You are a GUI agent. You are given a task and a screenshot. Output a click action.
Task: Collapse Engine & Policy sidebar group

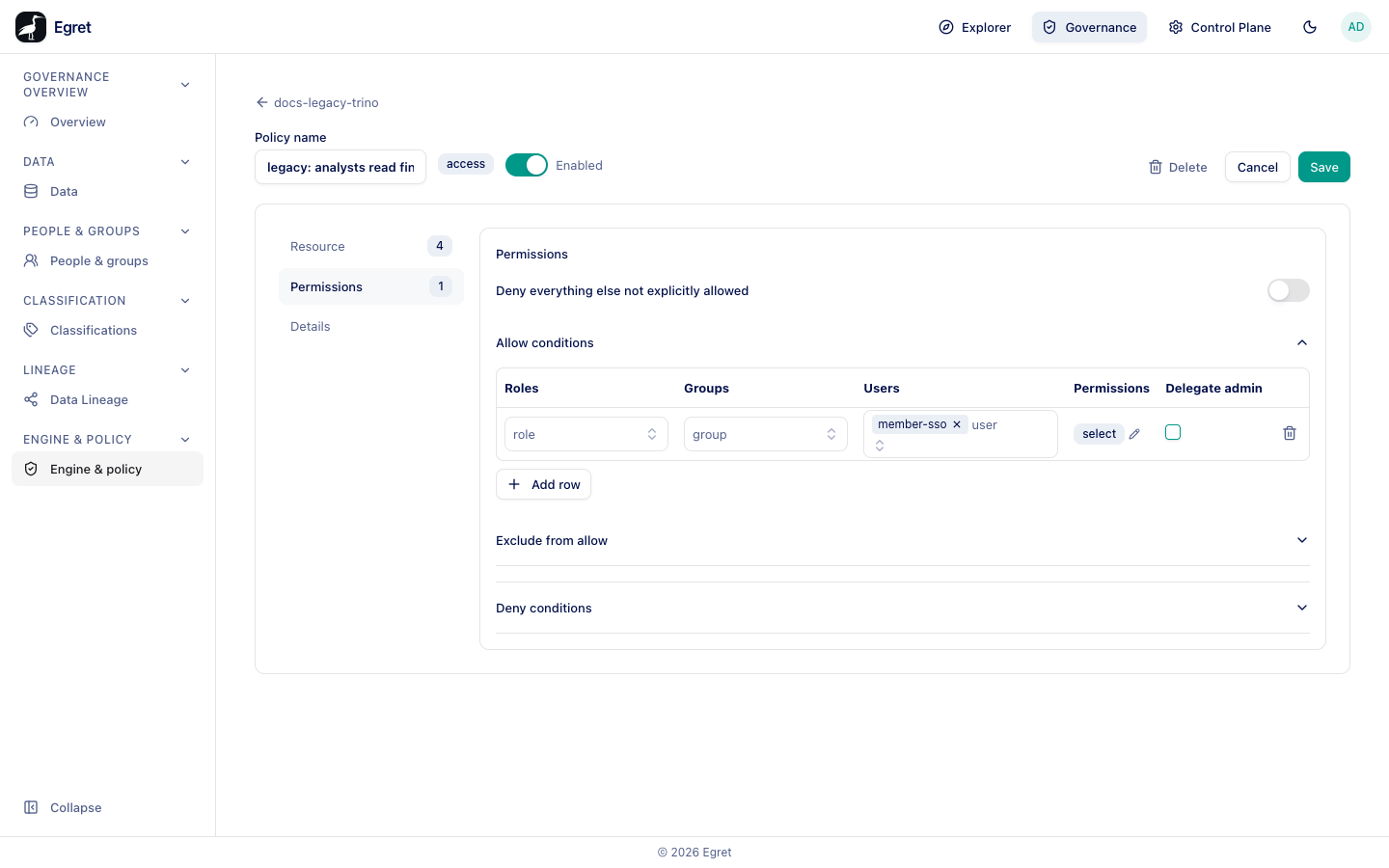click(x=185, y=440)
